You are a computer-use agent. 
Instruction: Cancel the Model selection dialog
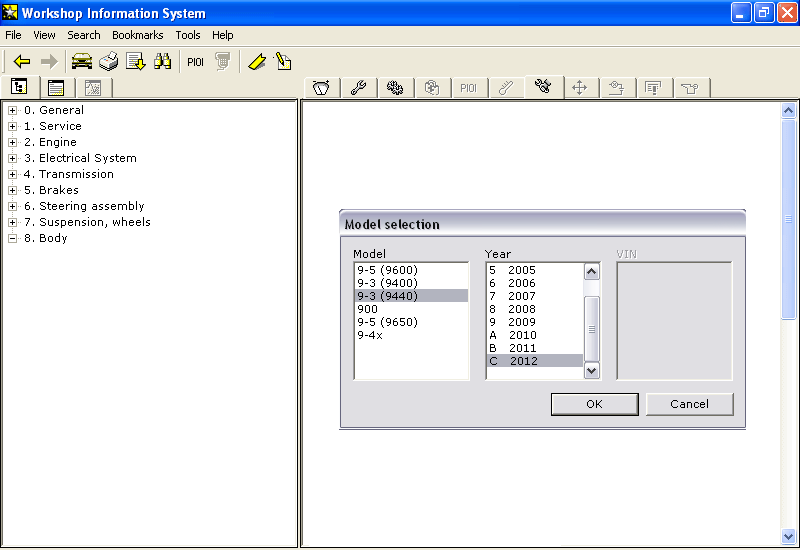[689, 404]
